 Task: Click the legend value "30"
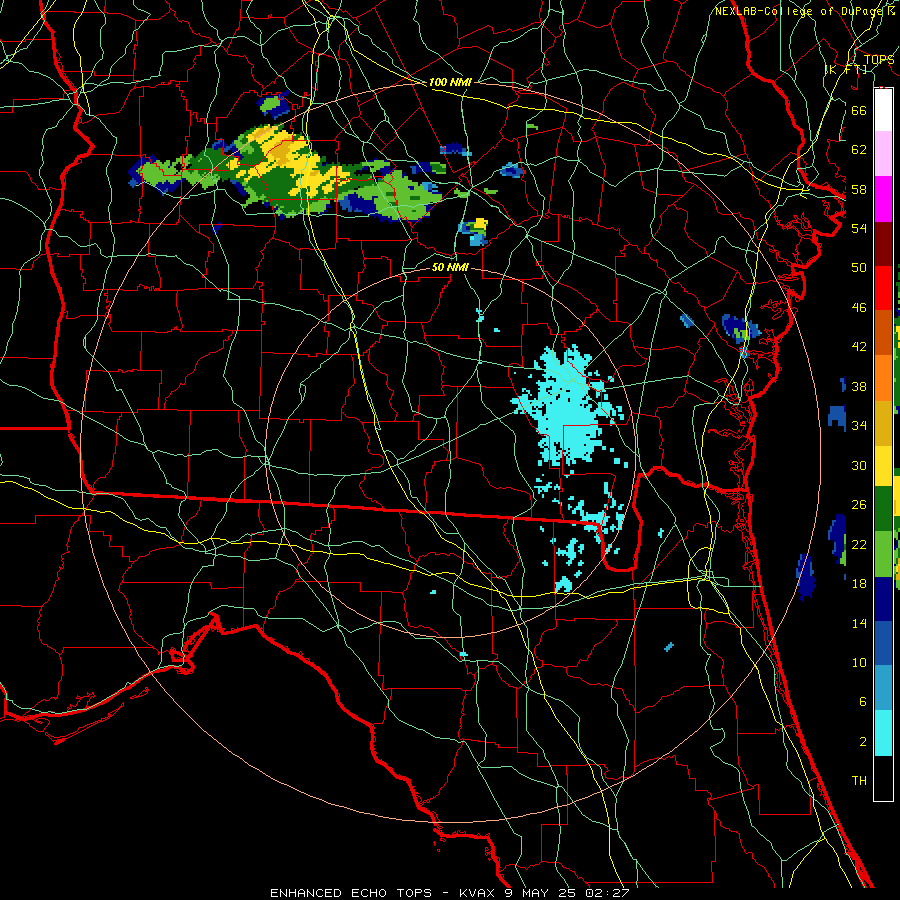[859, 465]
